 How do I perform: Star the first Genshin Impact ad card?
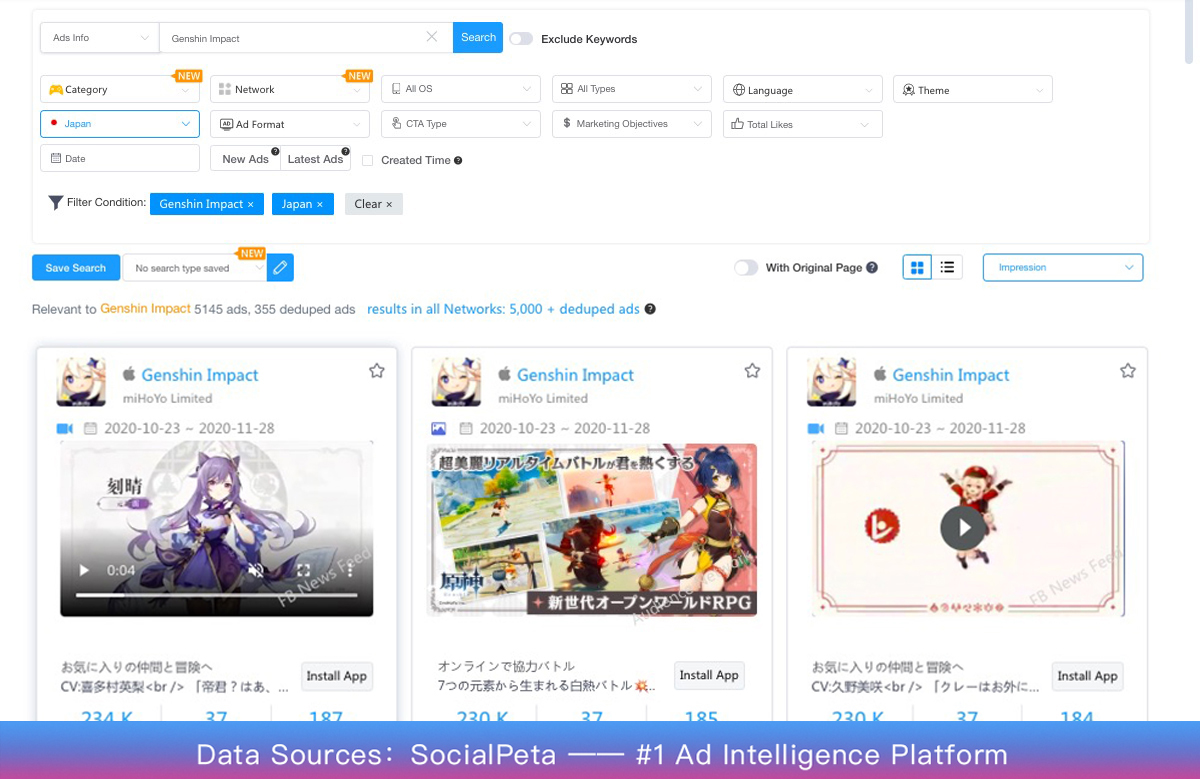tap(377, 371)
